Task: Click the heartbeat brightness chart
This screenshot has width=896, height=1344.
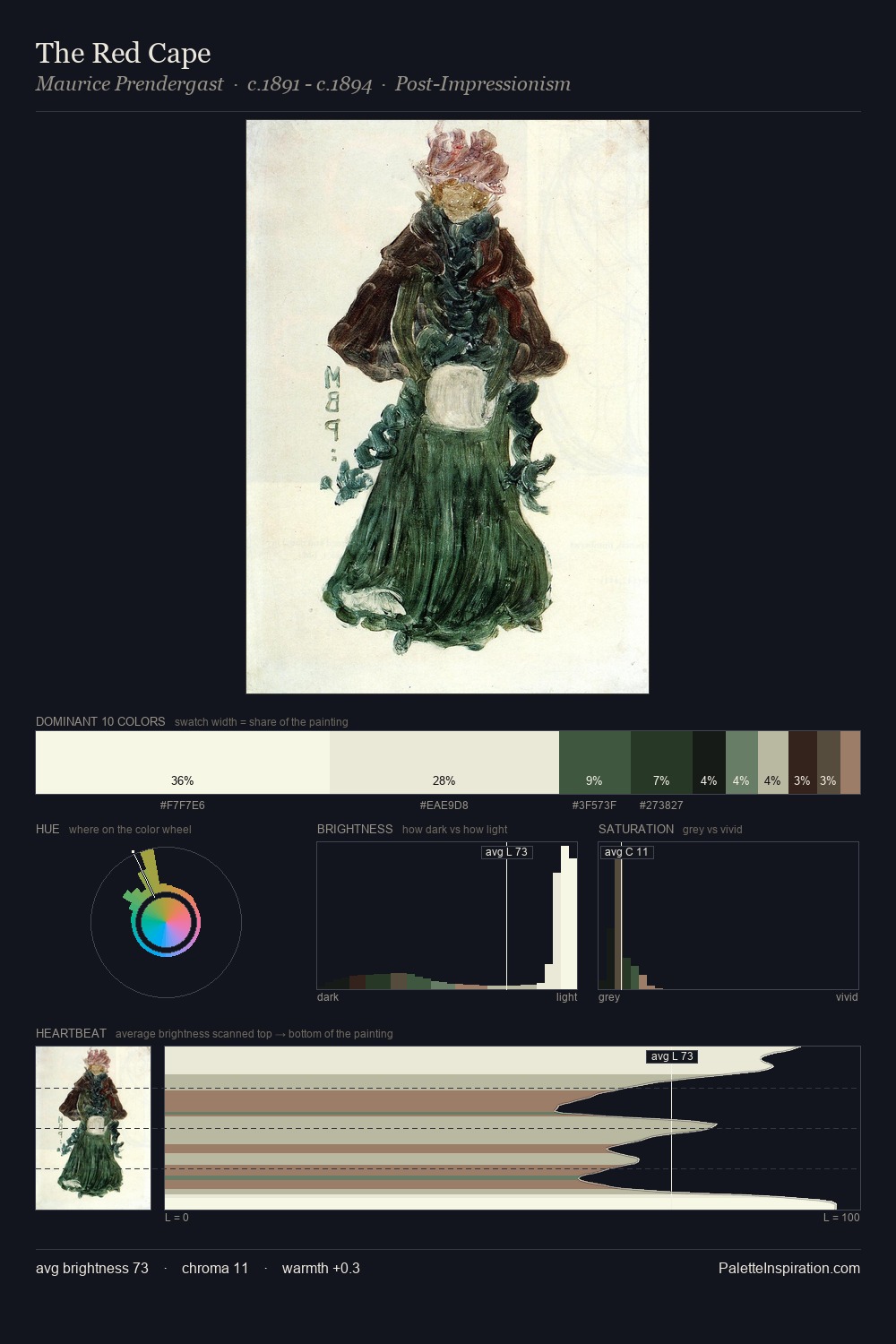Action: coord(513,1128)
